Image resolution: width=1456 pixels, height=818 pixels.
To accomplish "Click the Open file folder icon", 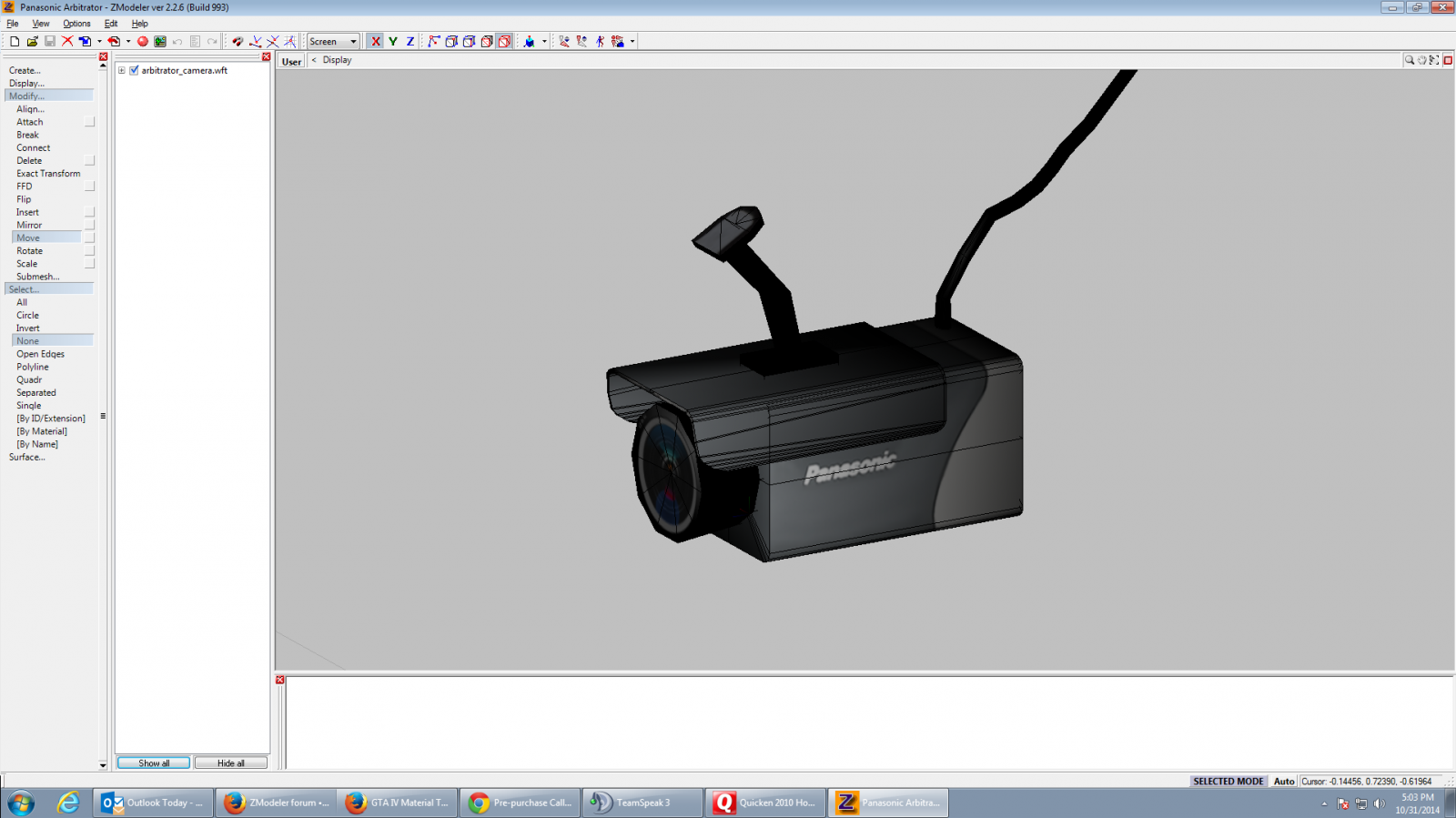I will point(32,41).
